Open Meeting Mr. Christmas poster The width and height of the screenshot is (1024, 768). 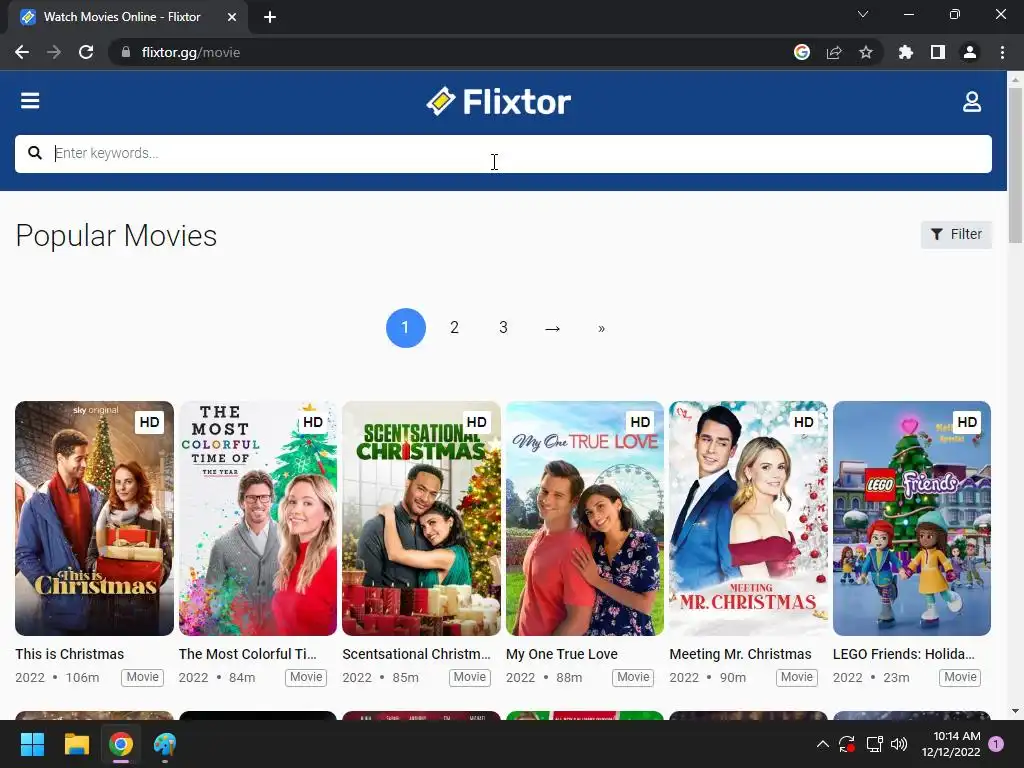748,518
